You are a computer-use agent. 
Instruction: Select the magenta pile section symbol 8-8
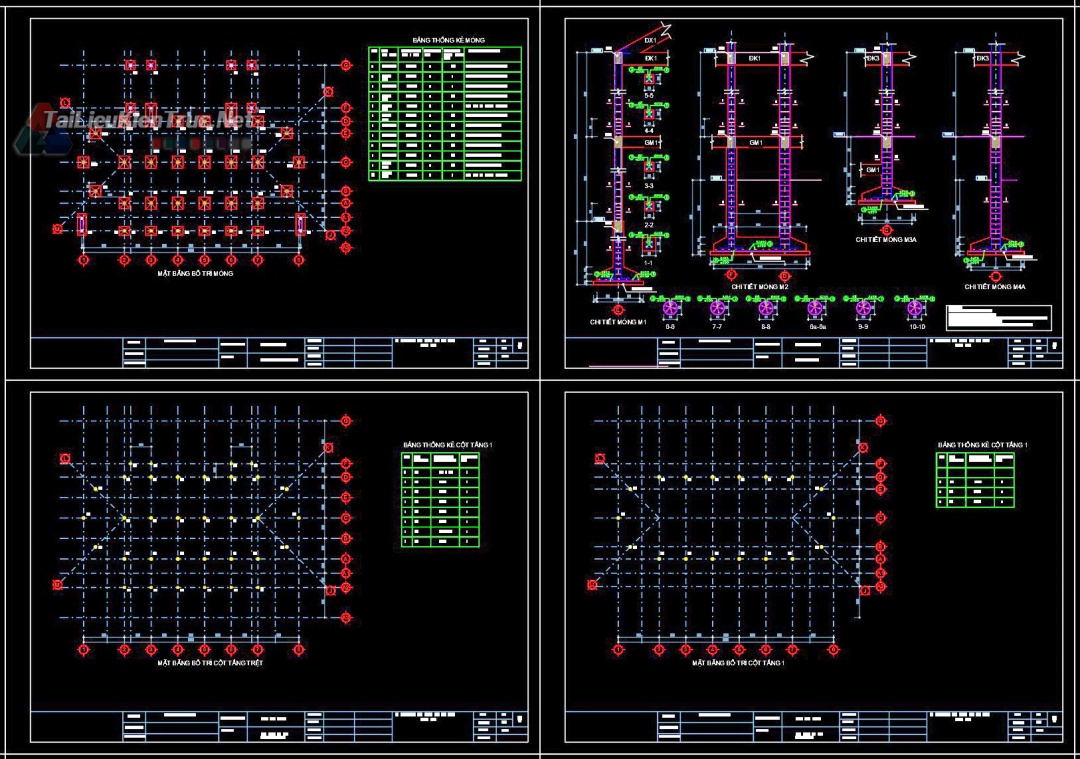pyautogui.click(x=766, y=308)
